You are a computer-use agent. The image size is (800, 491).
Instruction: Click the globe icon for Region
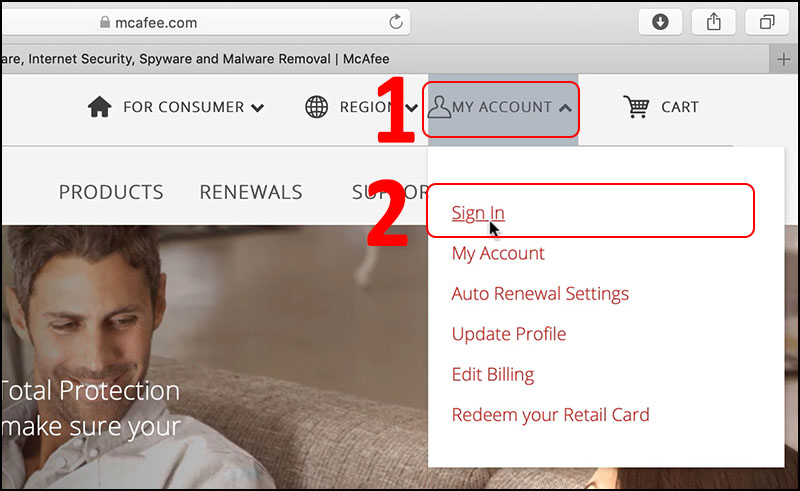click(316, 107)
